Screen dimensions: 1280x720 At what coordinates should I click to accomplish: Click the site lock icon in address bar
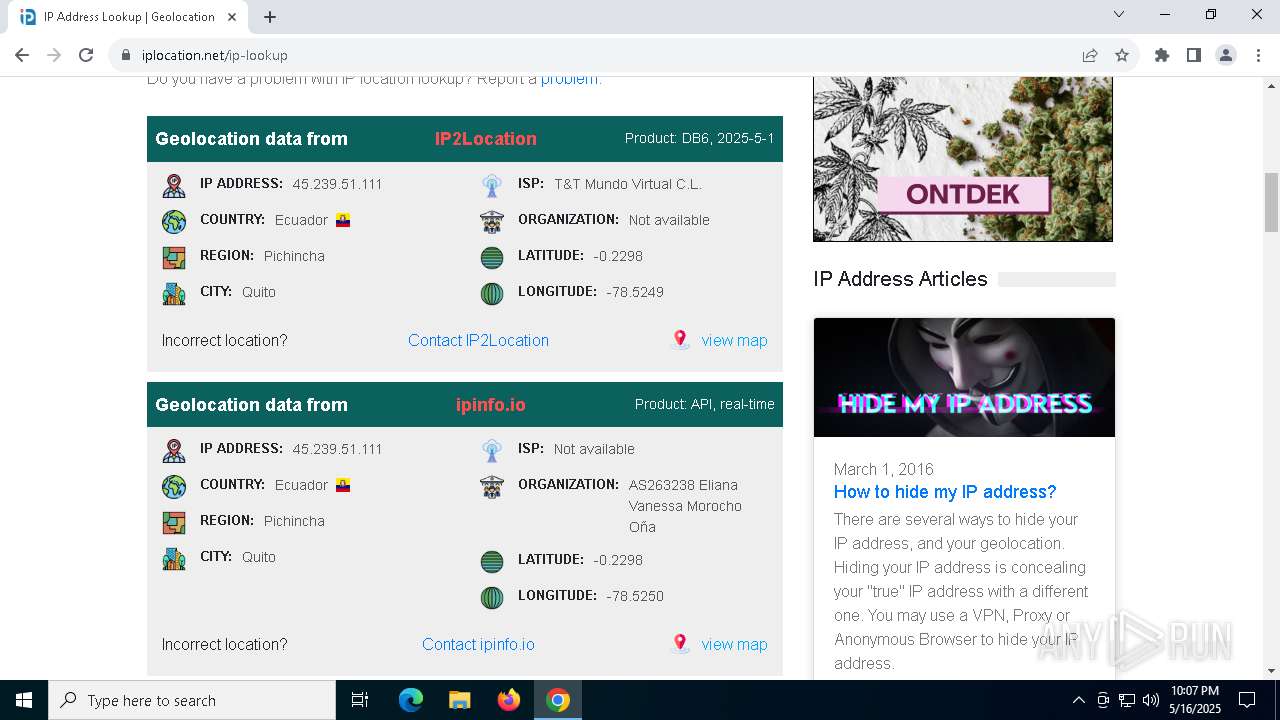point(126,55)
